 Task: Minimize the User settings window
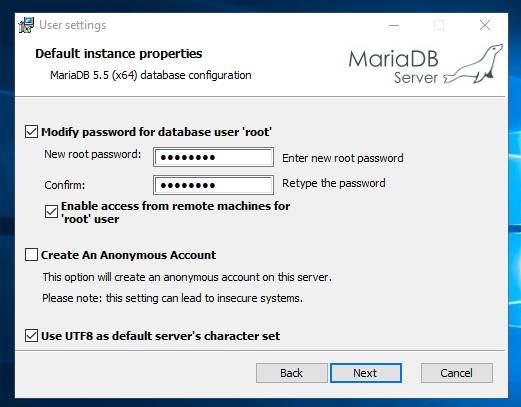pos(394,25)
